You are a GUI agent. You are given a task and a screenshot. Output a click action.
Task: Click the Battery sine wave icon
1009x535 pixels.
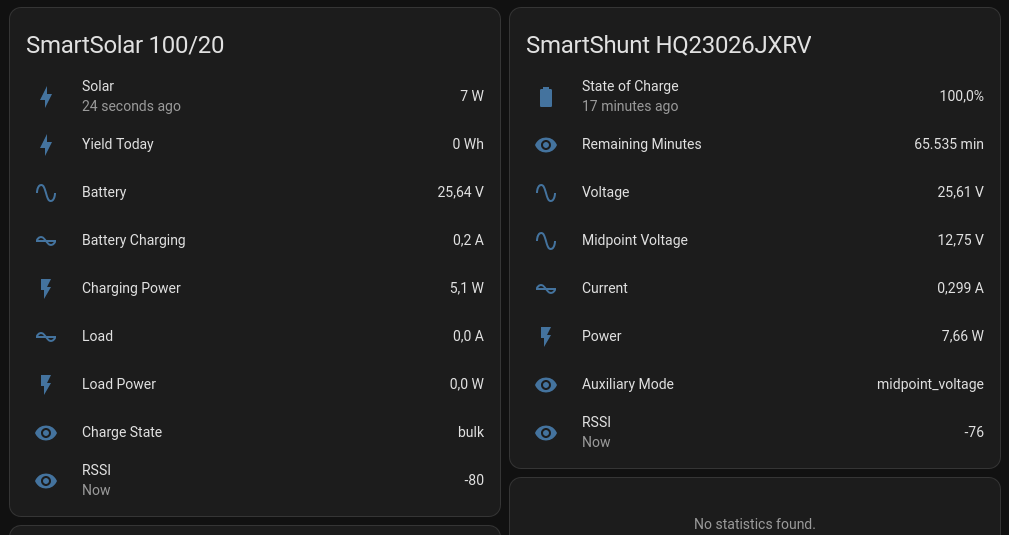46,192
